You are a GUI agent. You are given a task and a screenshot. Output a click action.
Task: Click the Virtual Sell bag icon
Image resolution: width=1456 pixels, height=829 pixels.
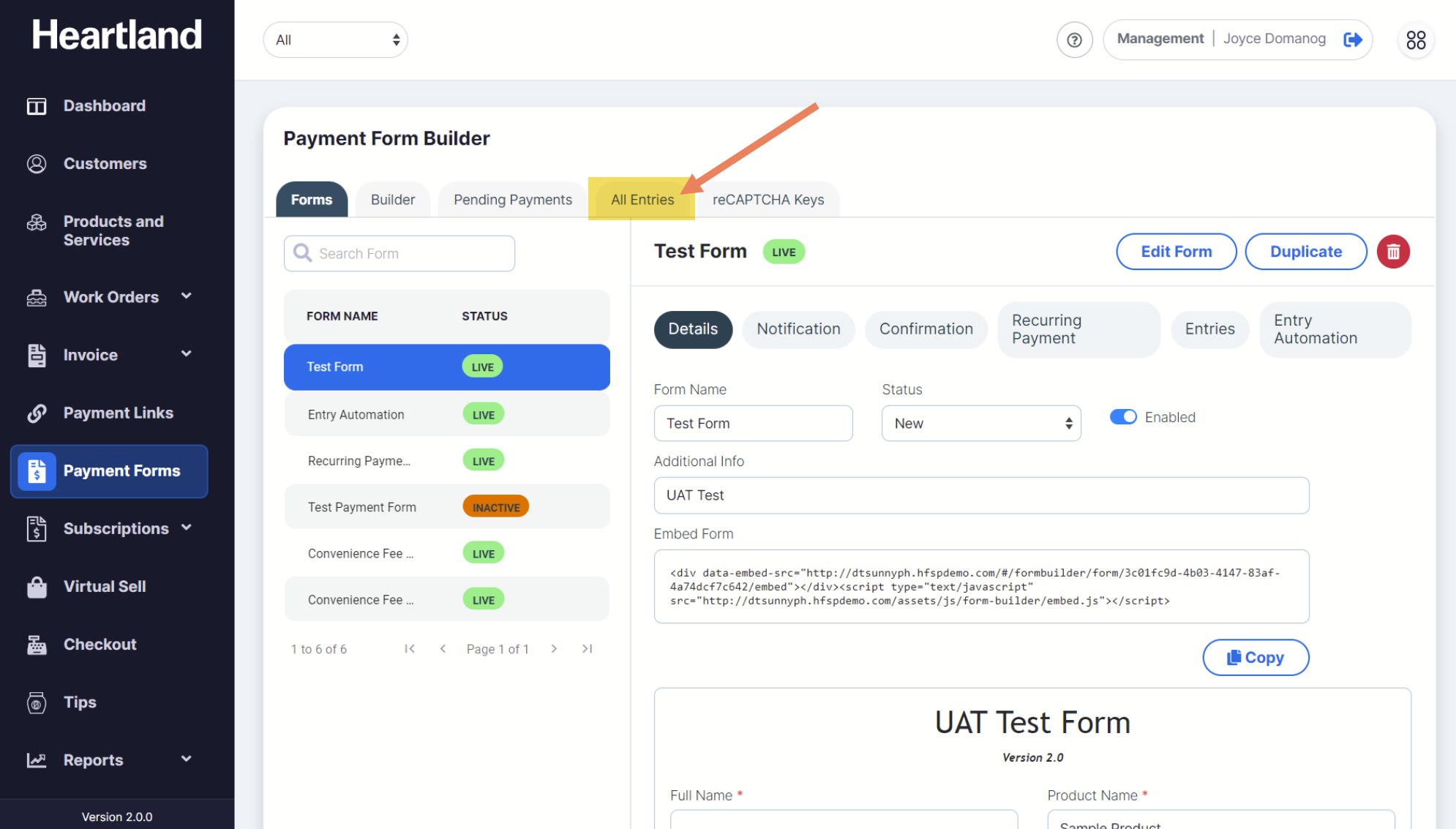click(x=37, y=587)
